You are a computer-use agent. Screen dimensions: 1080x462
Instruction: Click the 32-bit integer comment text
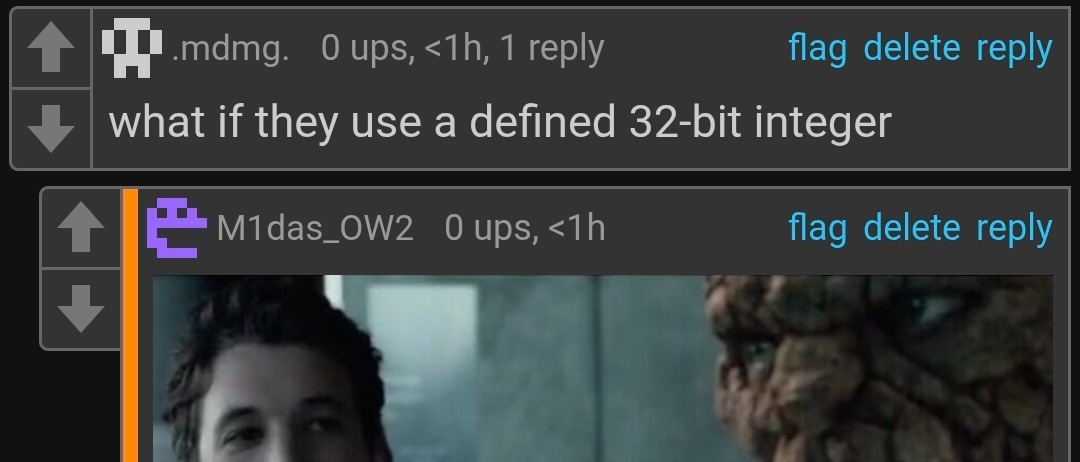(500, 123)
